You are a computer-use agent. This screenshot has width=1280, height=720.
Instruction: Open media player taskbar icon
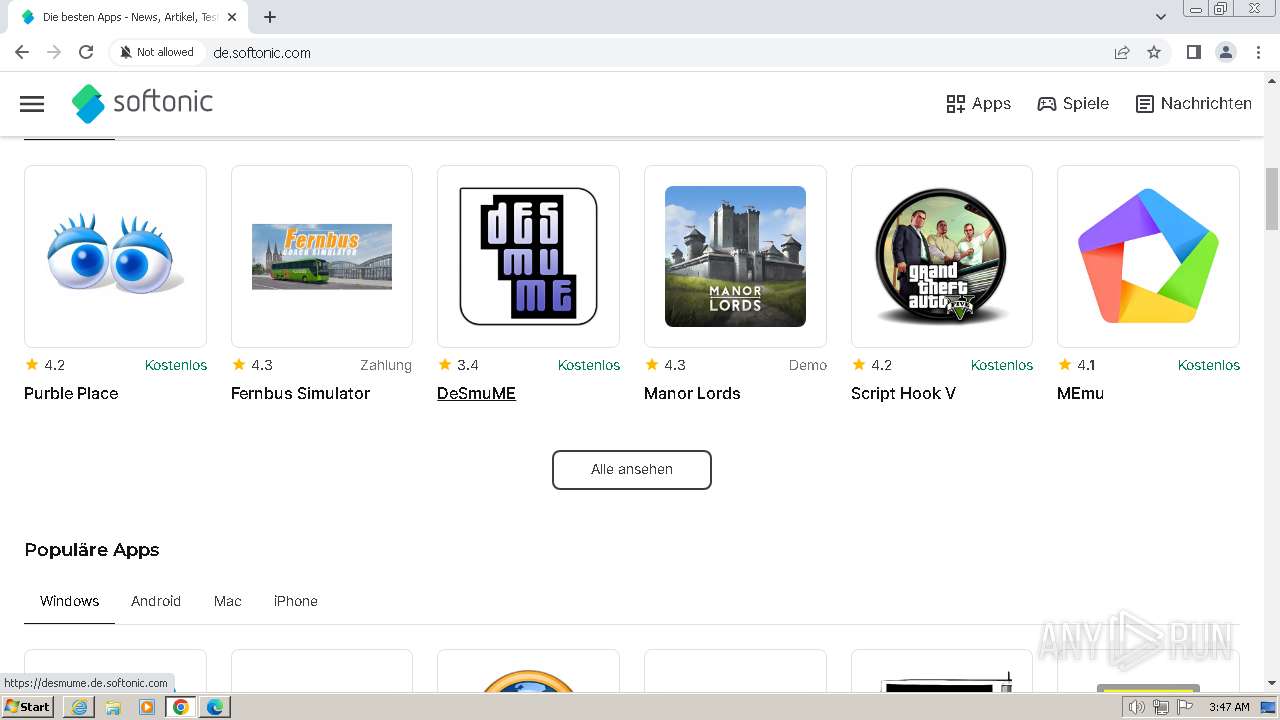pyautogui.click(x=147, y=707)
